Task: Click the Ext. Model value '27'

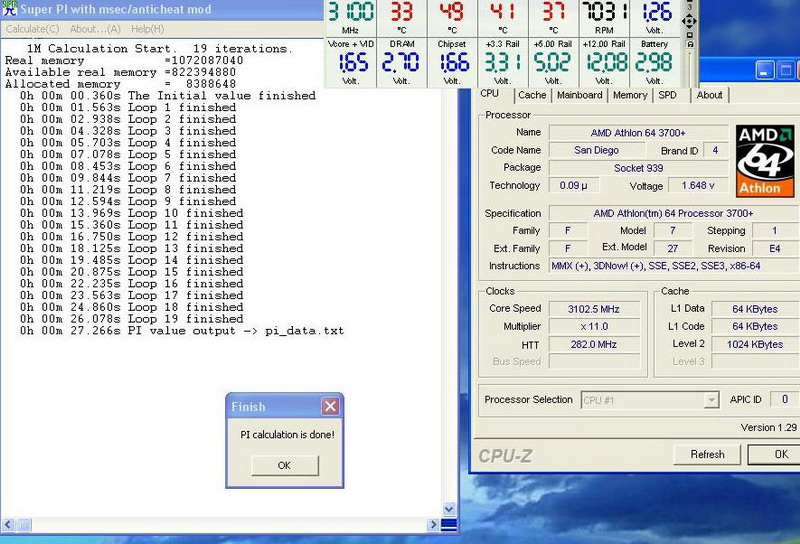Action: (x=672, y=249)
